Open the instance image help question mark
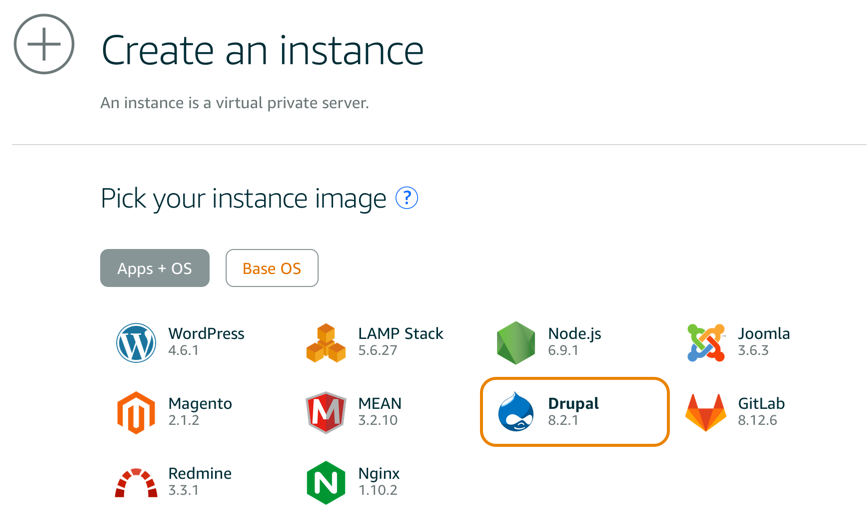 point(407,198)
